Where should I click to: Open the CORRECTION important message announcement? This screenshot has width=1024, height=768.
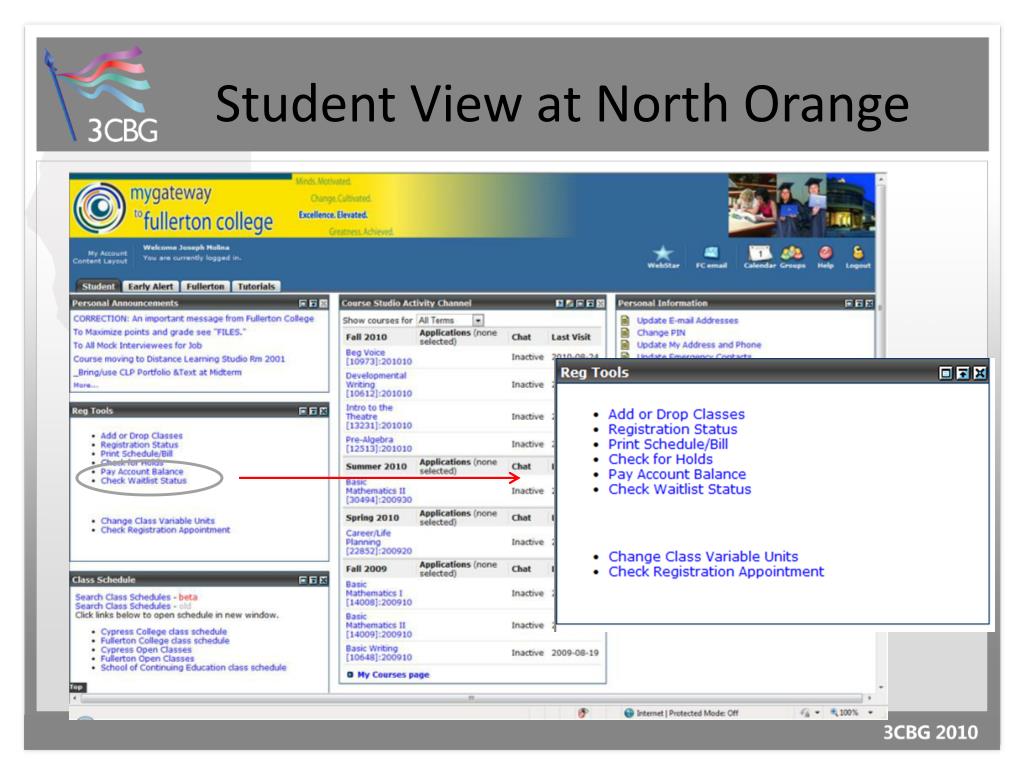193,319
